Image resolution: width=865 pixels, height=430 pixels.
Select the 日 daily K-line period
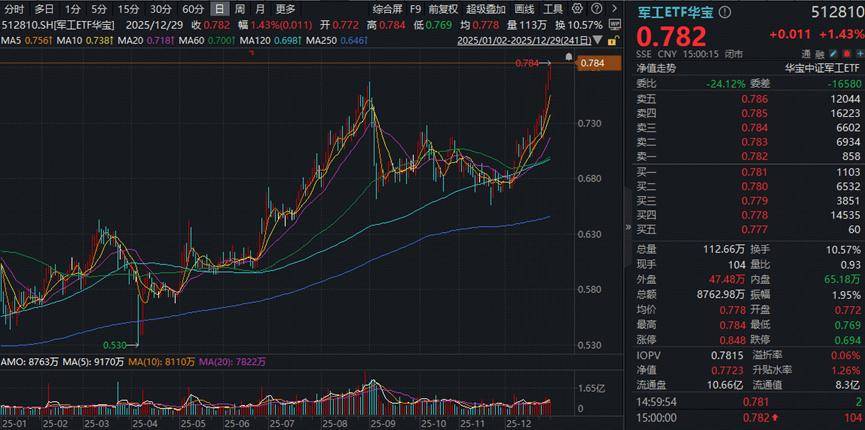tap(219, 9)
